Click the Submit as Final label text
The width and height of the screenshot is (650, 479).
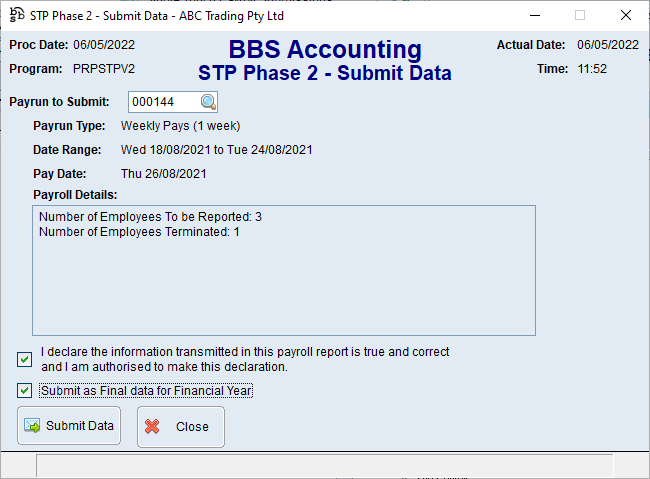click(x=146, y=391)
